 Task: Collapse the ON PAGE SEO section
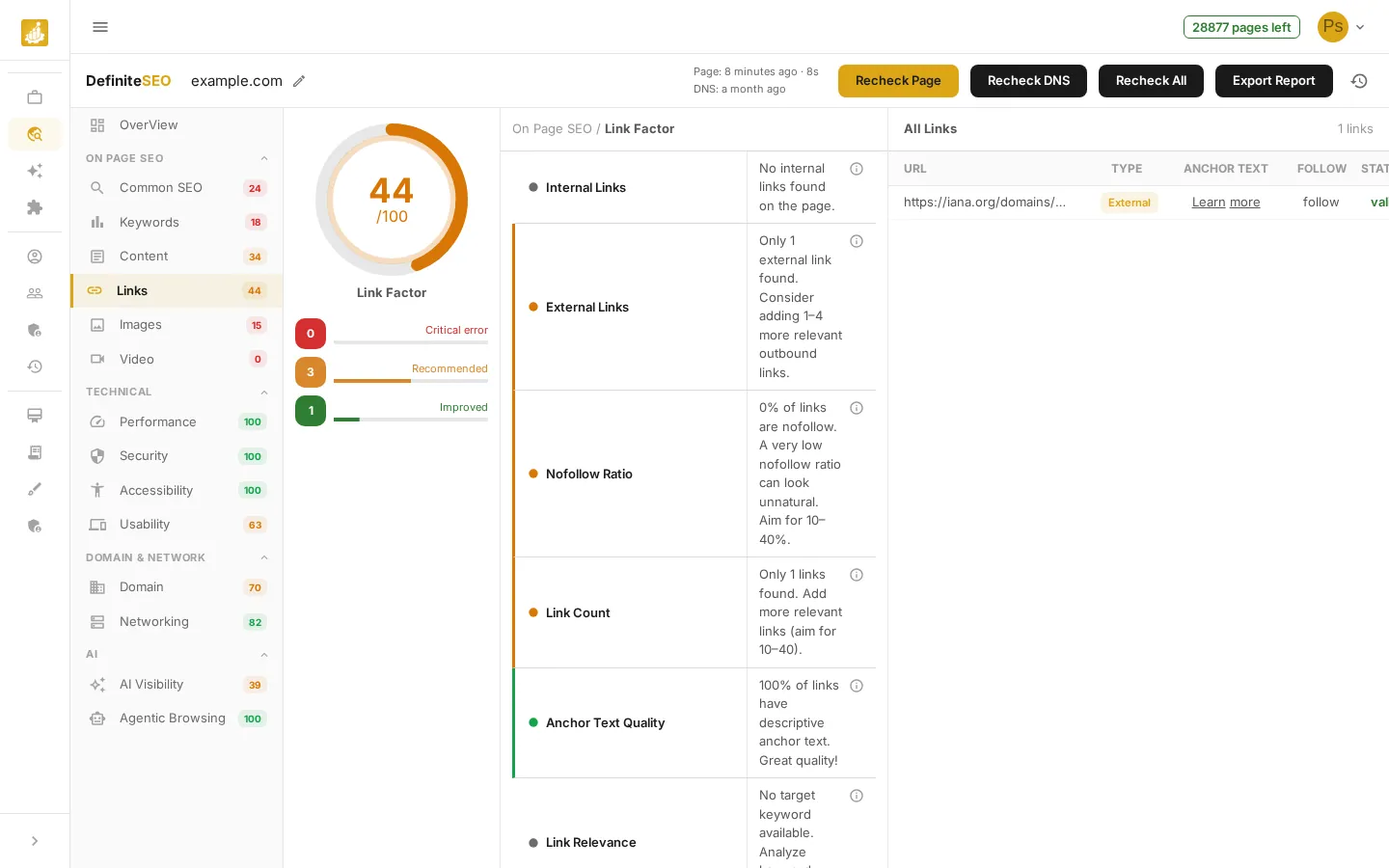(x=264, y=158)
